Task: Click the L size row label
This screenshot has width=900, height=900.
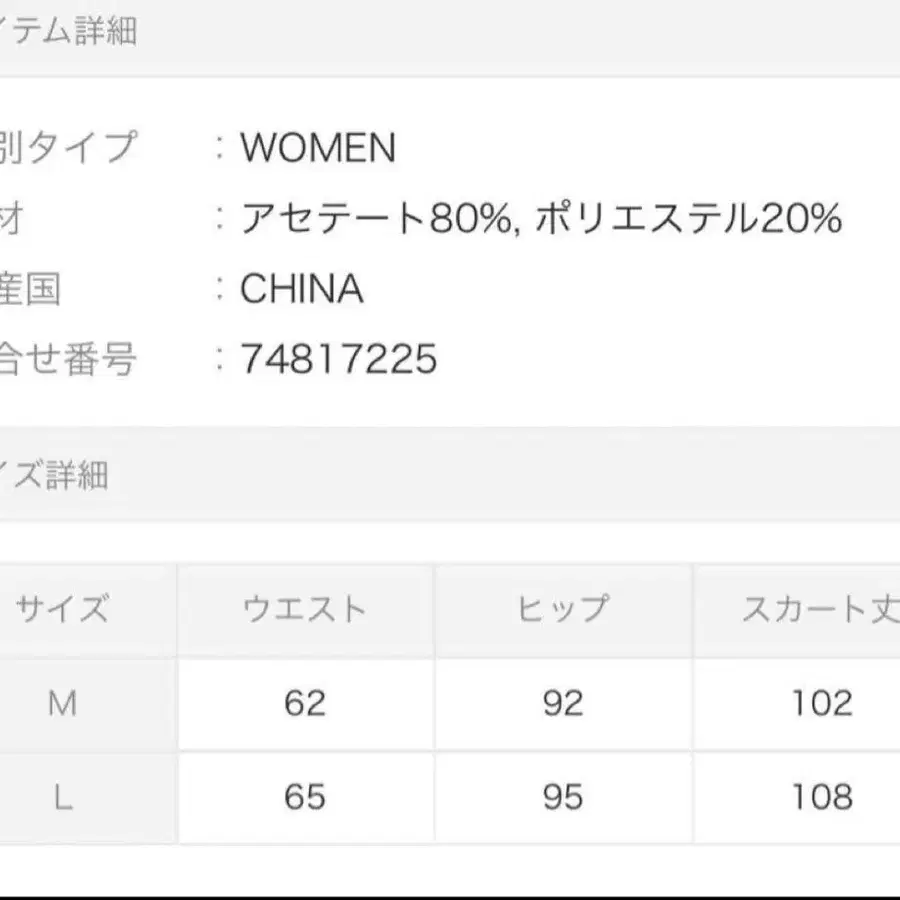Action: point(62,797)
